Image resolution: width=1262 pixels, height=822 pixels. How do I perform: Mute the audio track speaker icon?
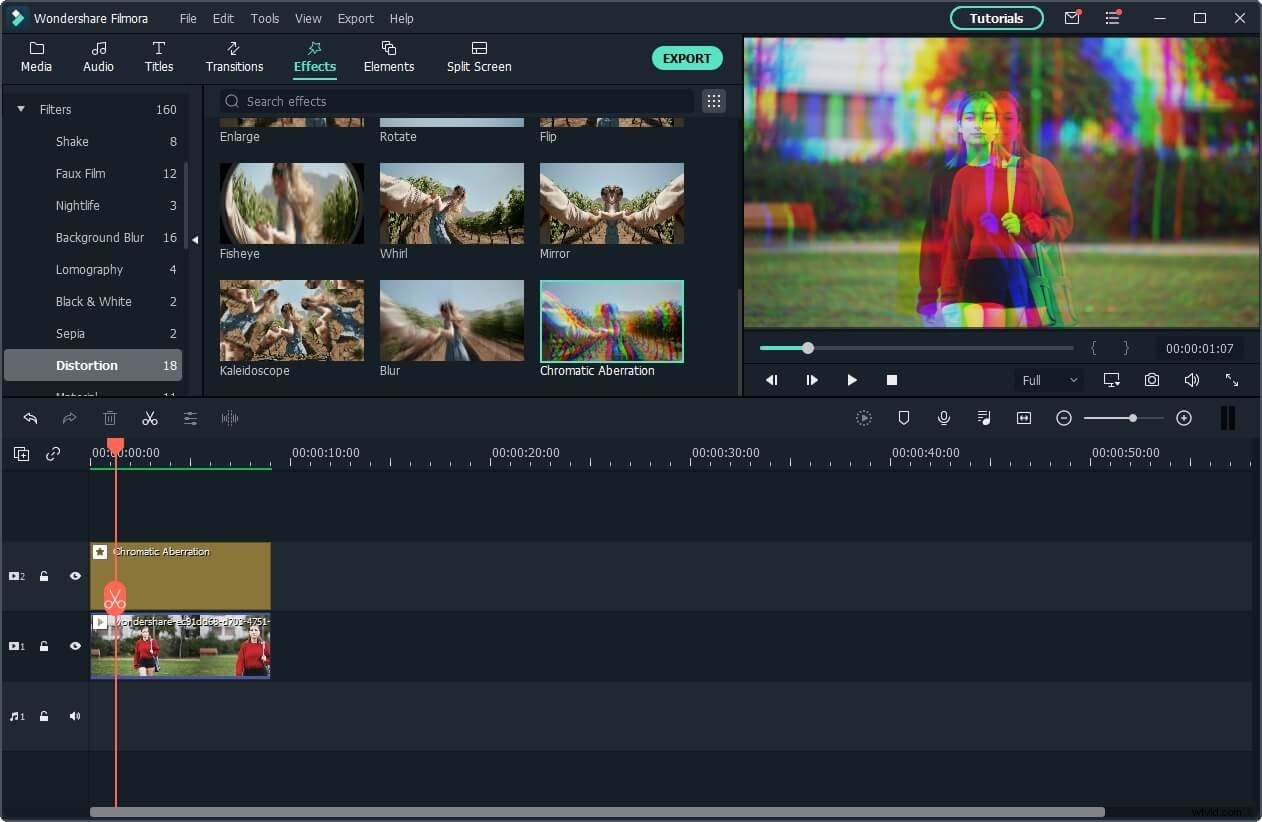pos(74,716)
